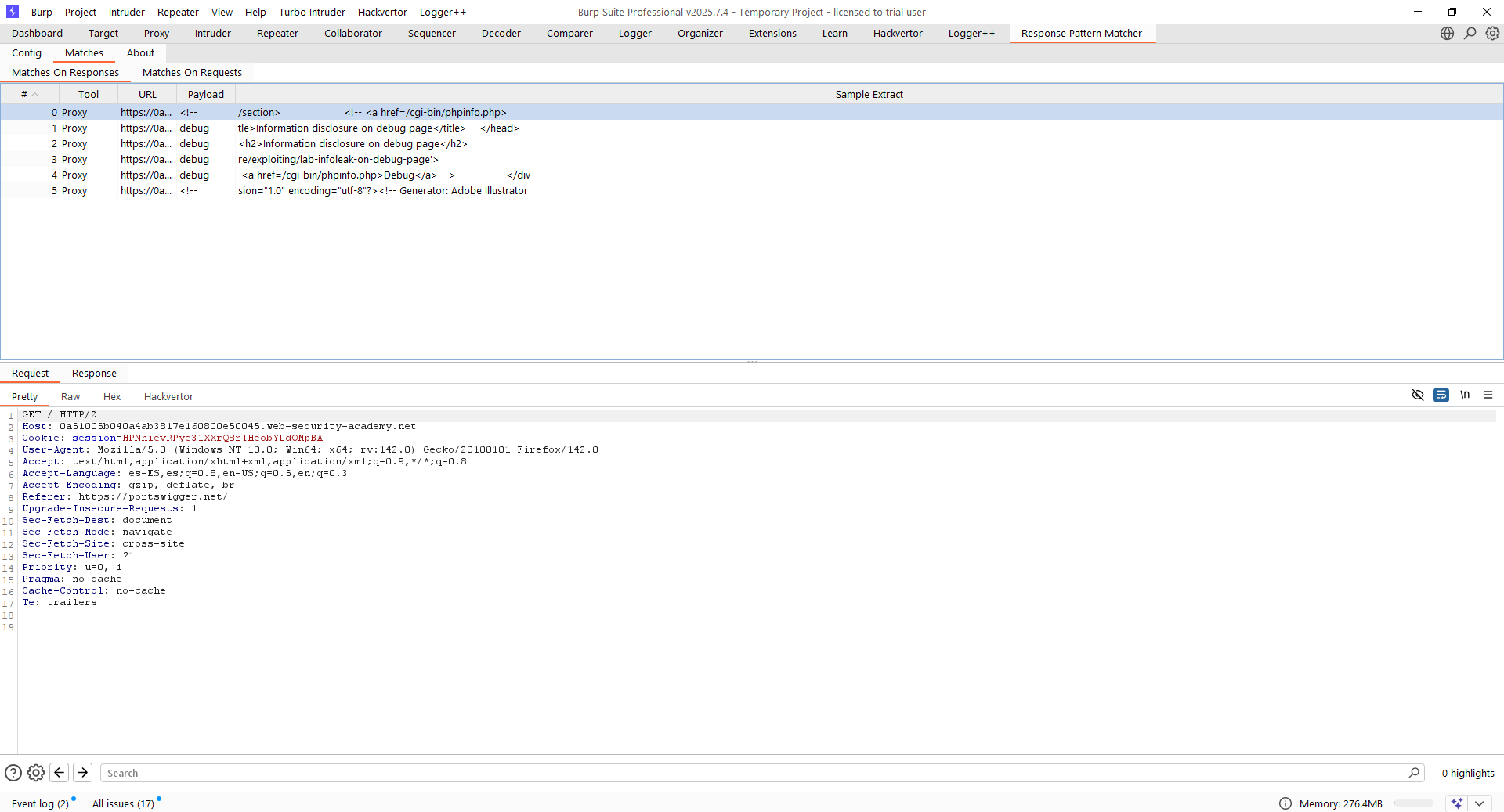Click the memory usage bar

pos(1413,803)
